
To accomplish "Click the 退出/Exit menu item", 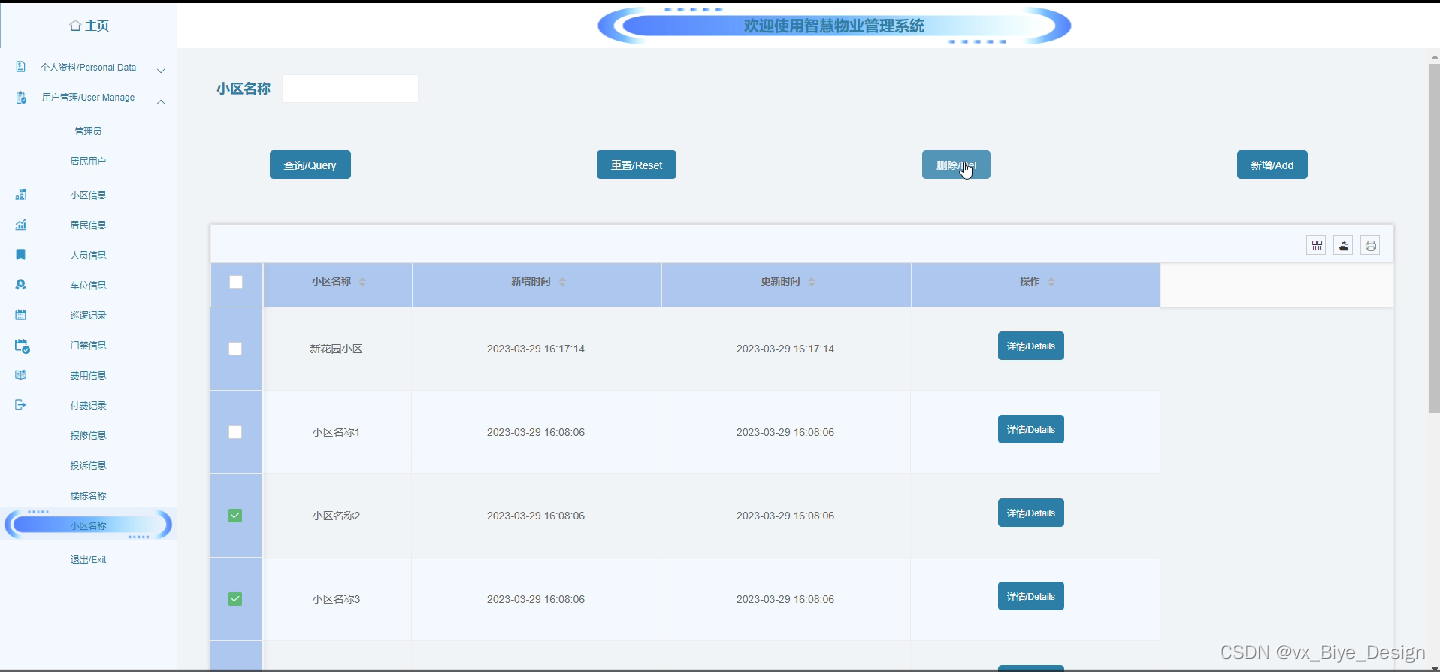I will pos(88,559).
